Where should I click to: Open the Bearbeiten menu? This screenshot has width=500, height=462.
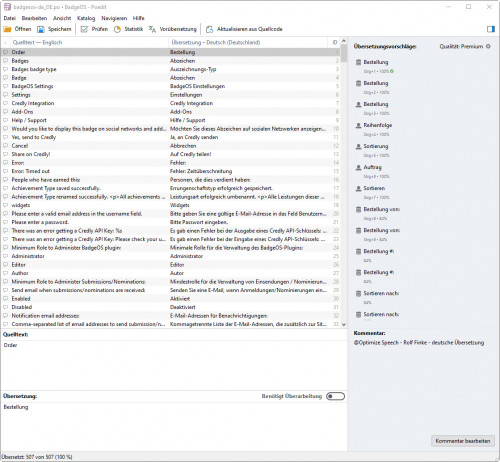click(34, 18)
